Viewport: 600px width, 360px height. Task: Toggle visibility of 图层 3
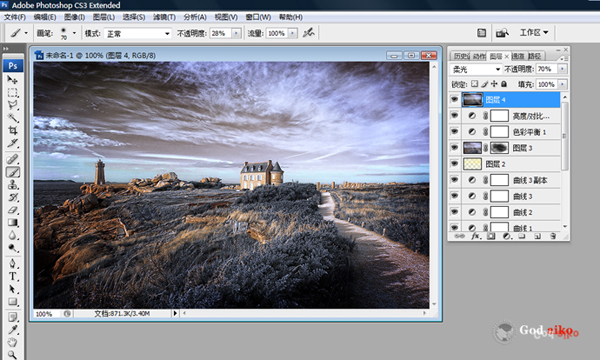(x=455, y=148)
